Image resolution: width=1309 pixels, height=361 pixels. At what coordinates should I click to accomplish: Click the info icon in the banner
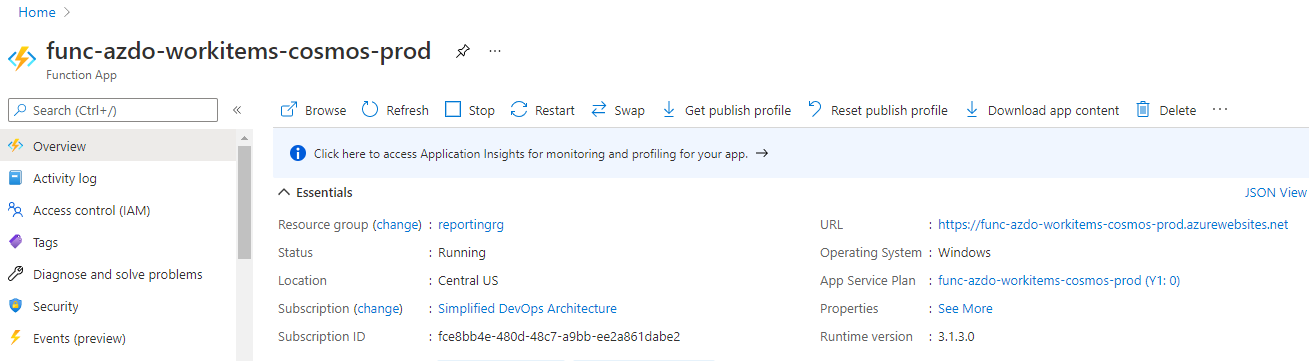298,153
